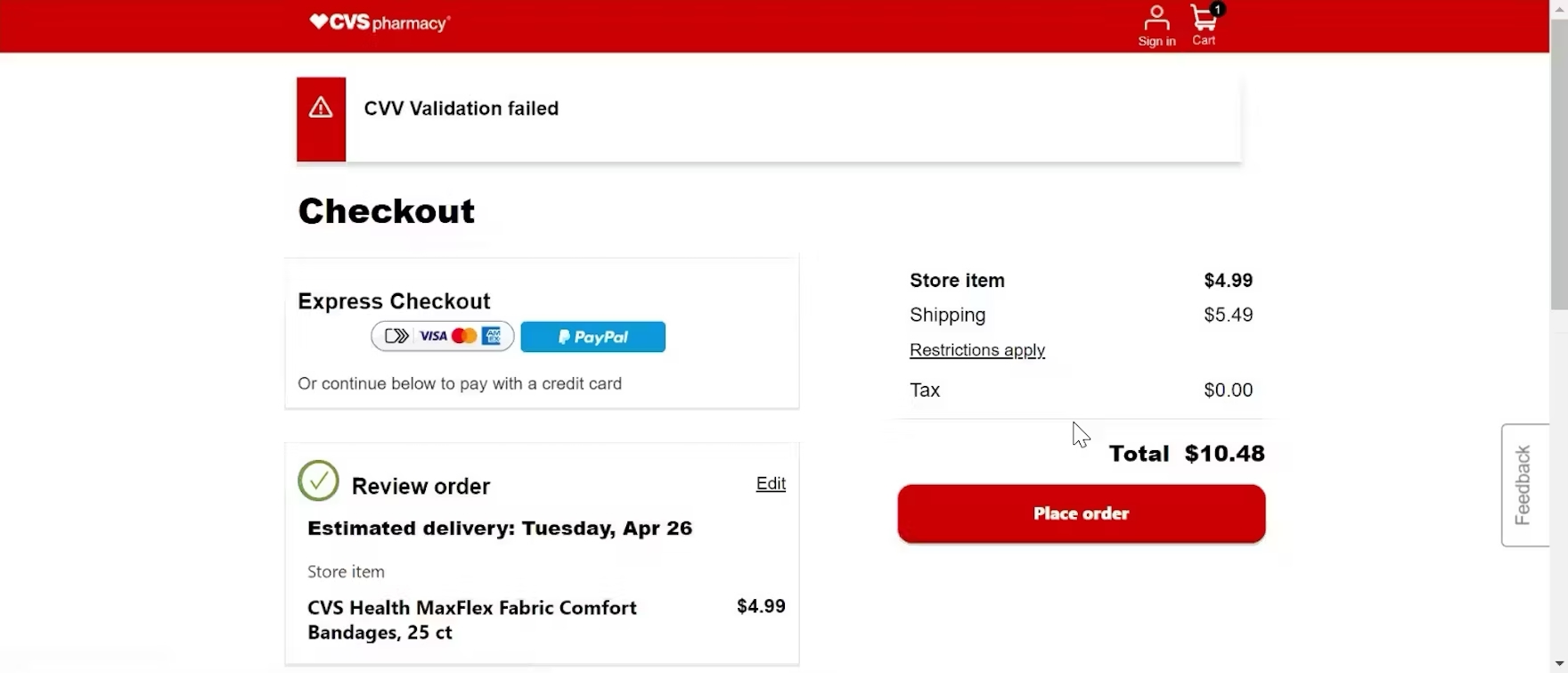Click the Total $10.48 amount
The height and width of the screenshot is (673, 1568).
pos(1224,454)
